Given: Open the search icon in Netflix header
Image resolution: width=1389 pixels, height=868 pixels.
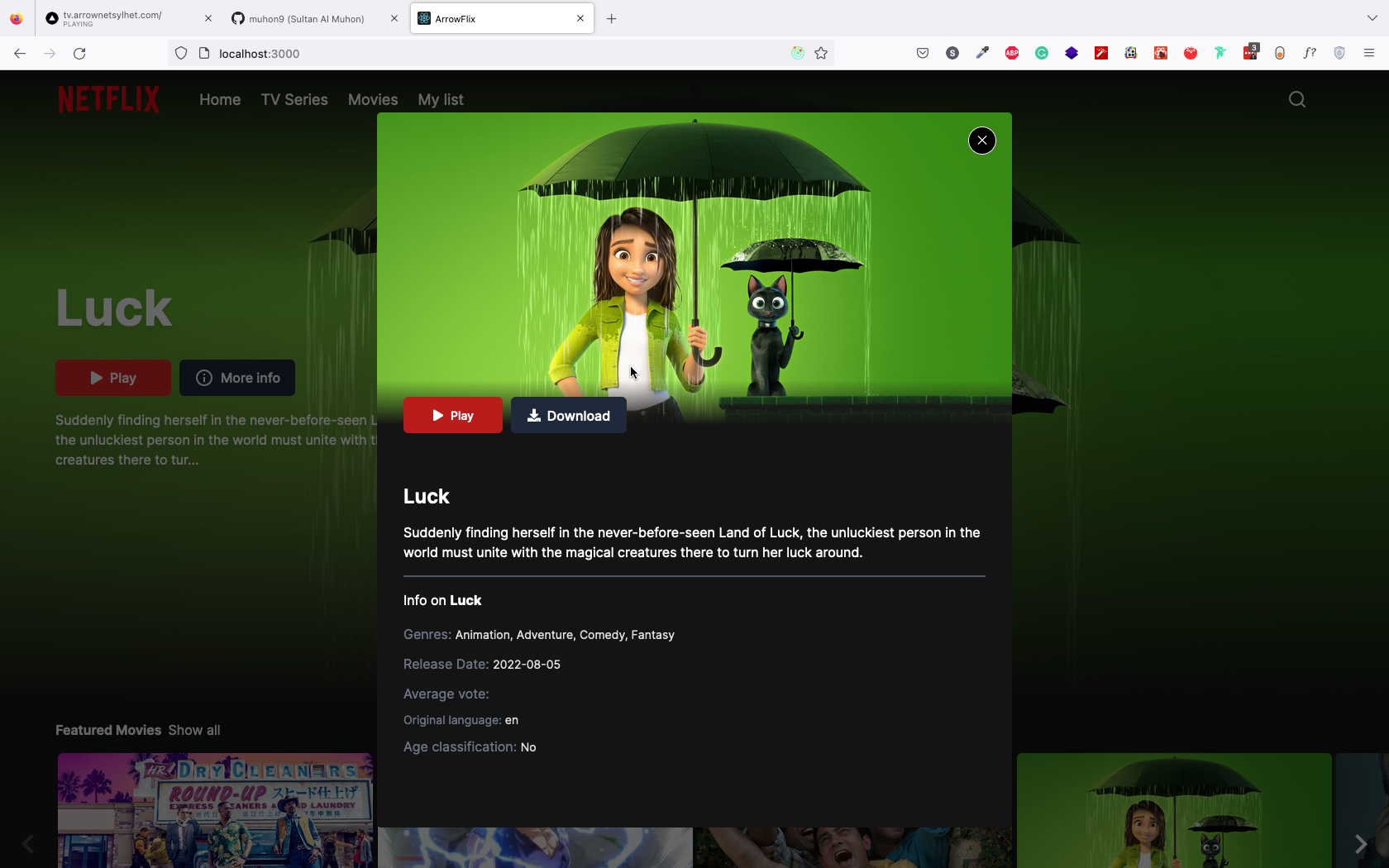Looking at the screenshot, I should (1297, 99).
